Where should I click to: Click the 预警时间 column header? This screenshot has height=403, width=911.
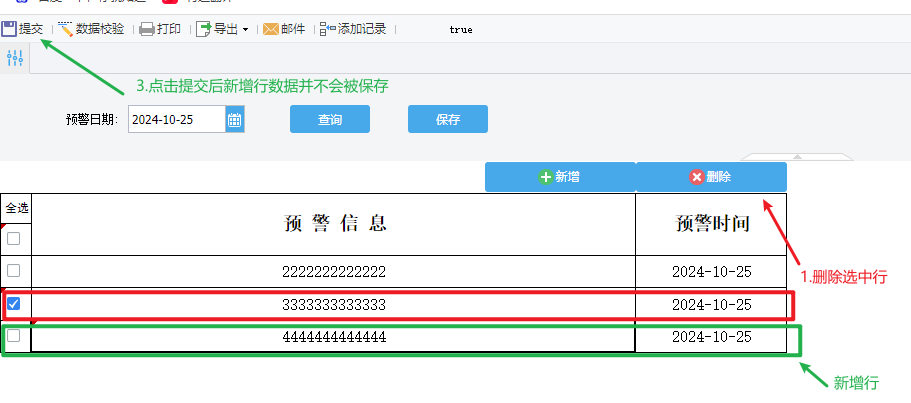(x=712, y=224)
